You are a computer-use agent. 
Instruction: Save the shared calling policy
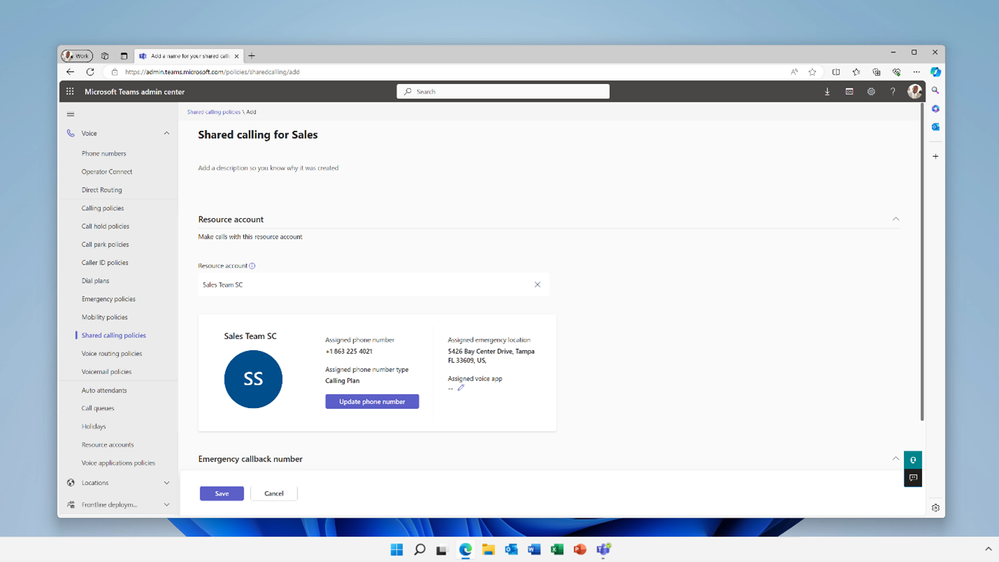pyautogui.click(x=222, y=493)
